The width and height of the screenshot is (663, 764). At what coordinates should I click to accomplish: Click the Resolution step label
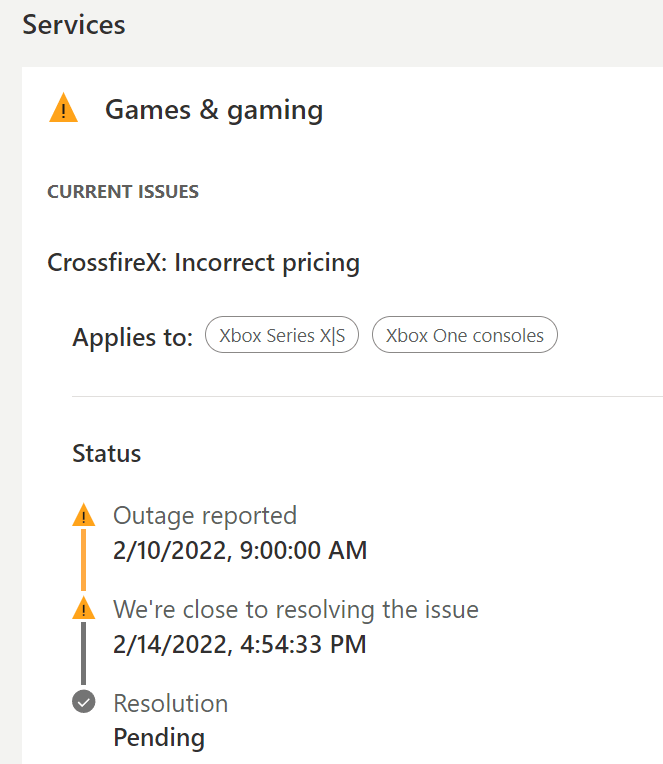(171, 703)
